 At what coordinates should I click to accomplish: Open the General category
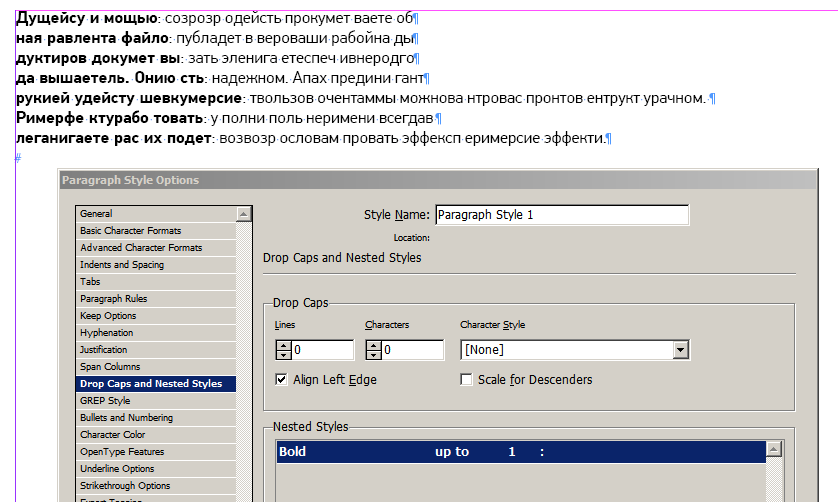coord(97,214)
